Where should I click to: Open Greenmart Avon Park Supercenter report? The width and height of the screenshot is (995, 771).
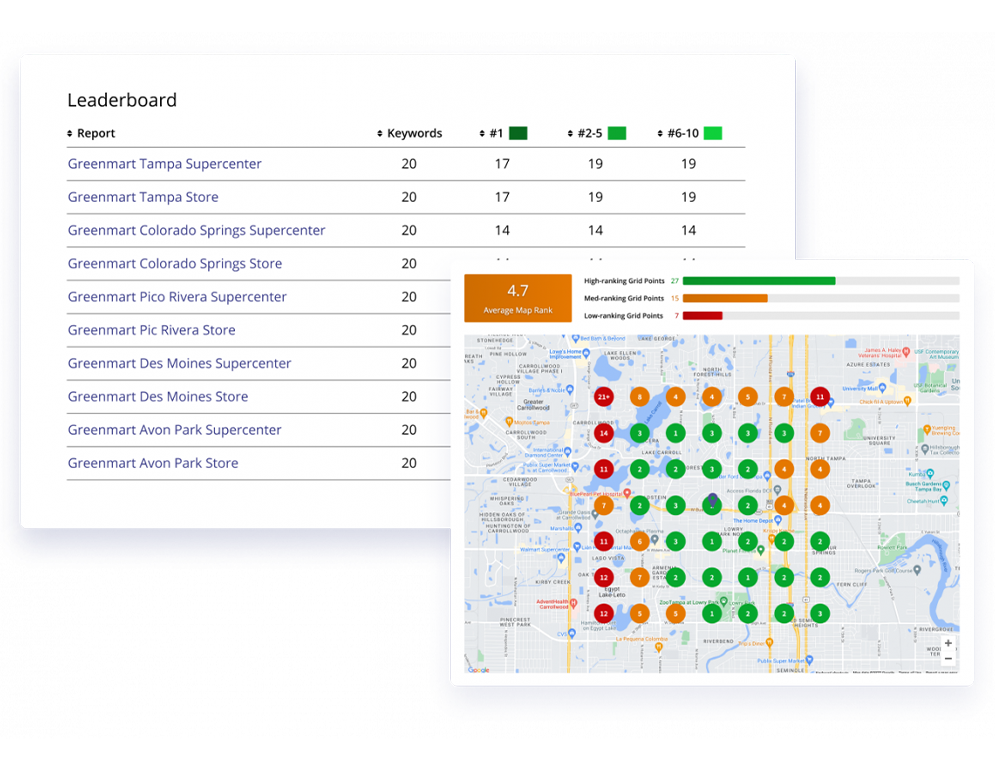coord(175,430)
